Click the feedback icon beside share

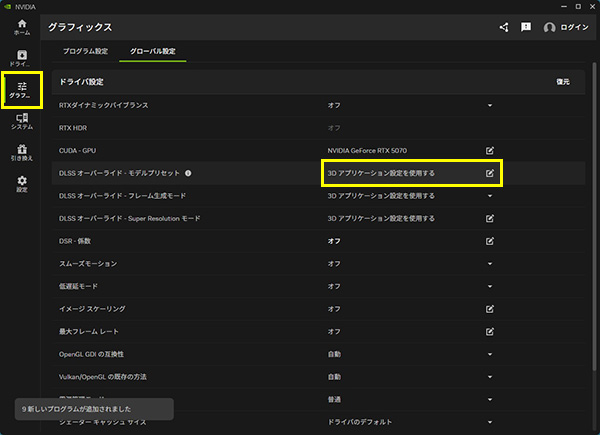pyautogui.click(x=526, y=27)
